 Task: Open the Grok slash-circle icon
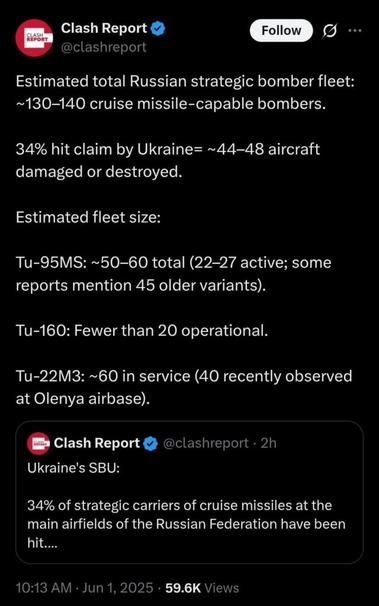click(330, 31)
